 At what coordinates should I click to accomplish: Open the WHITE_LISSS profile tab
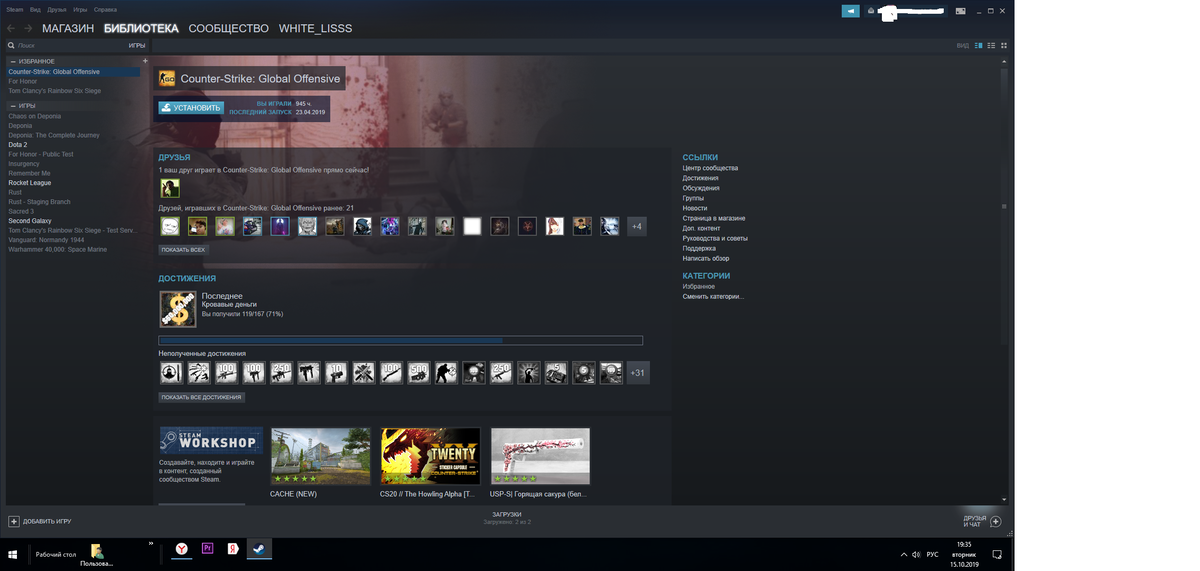point(315,29)
